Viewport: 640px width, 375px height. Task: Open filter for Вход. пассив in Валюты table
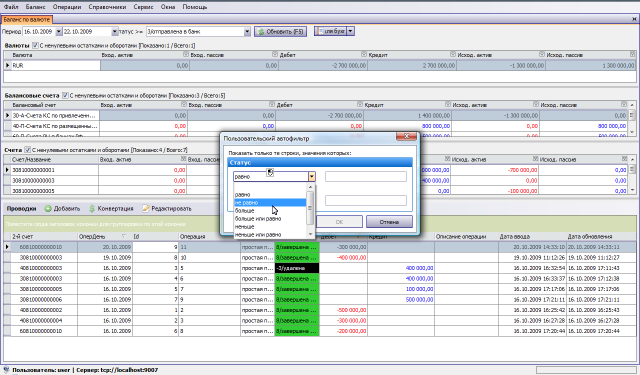275,54
